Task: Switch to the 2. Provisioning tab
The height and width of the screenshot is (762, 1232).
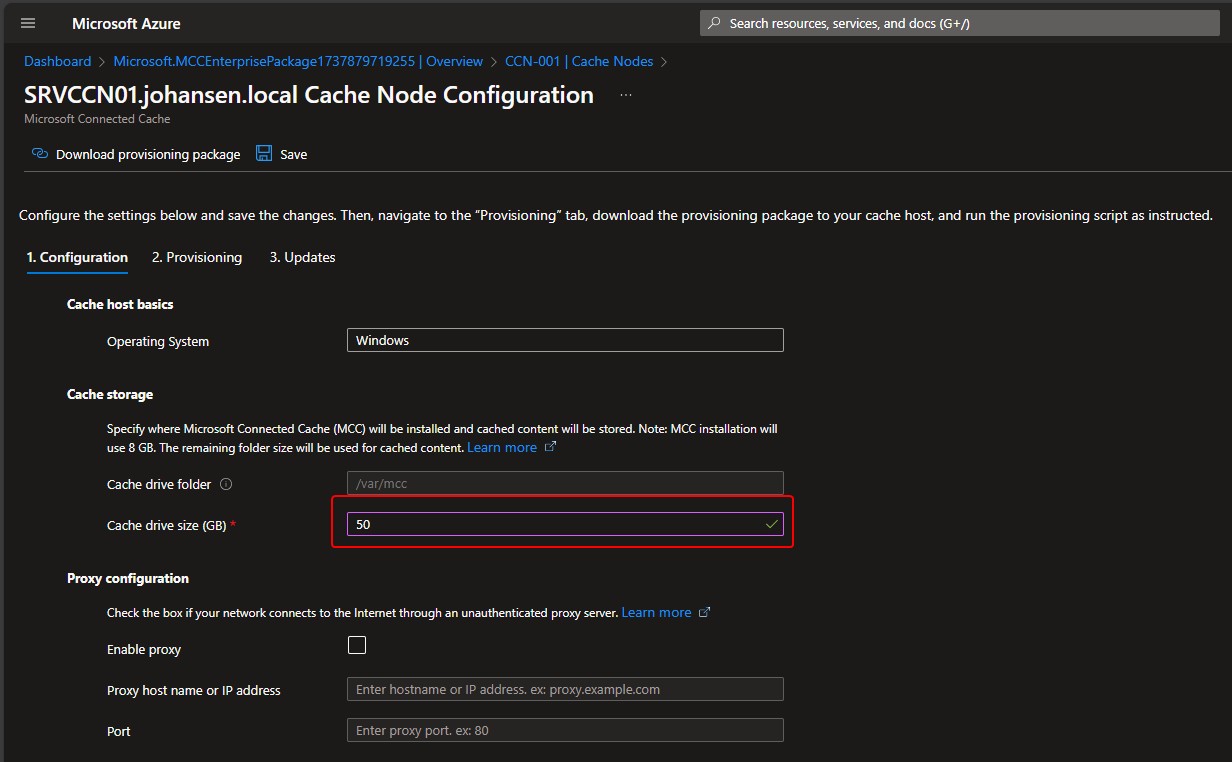Action: [197, 257]
